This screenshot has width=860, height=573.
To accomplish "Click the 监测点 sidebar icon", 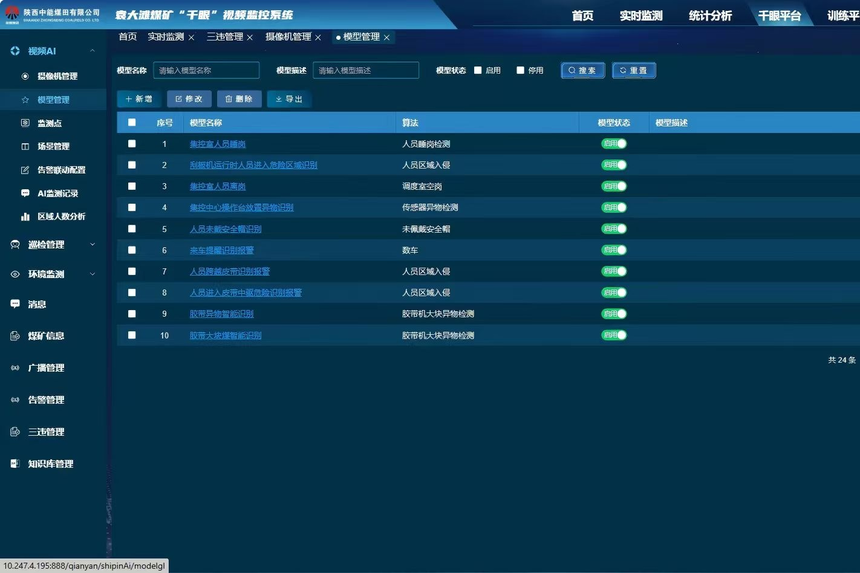I will click(x=25, y=123).
